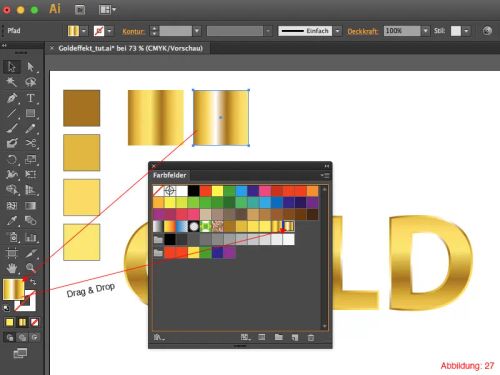The height and width of the screenshot is (375, 500).
Task: Click the new color group folder icon
Action: pos(279,337)
